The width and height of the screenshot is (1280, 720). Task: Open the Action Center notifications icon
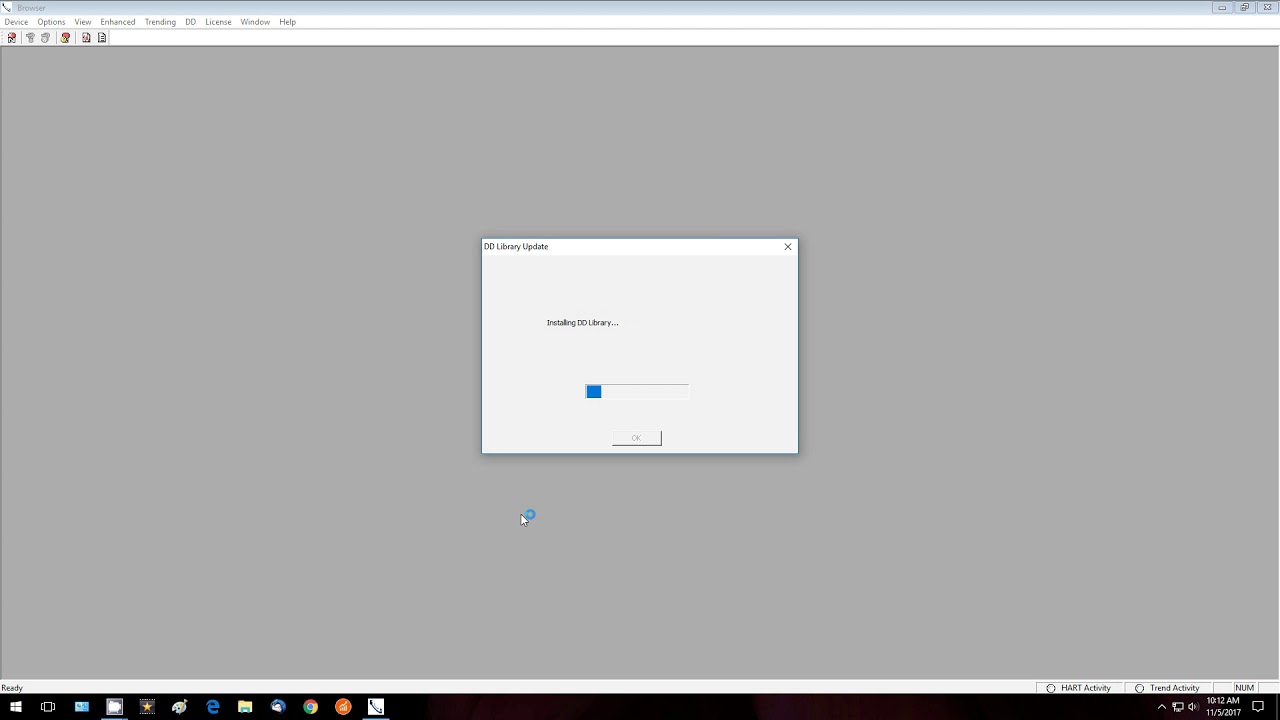[x=1258, y=707]
